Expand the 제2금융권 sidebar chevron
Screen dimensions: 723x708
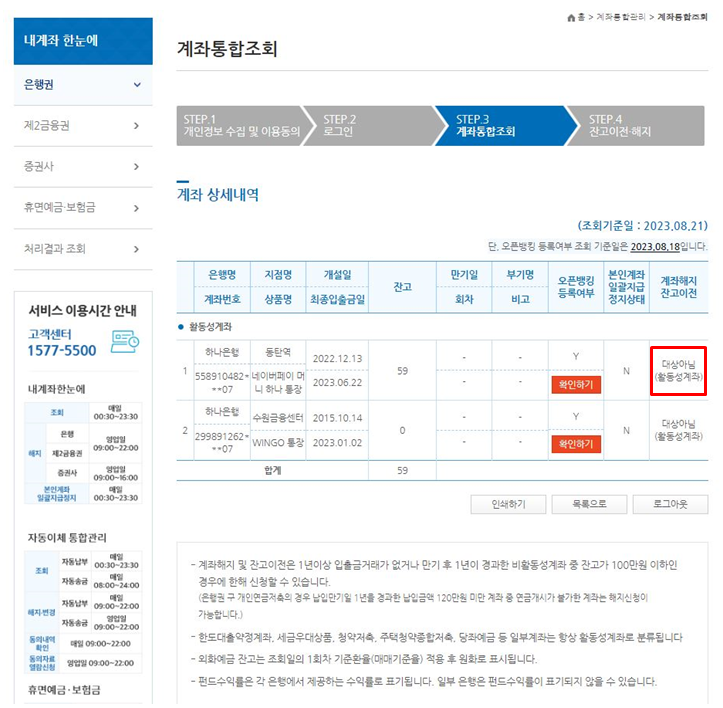tap(136, 126)
